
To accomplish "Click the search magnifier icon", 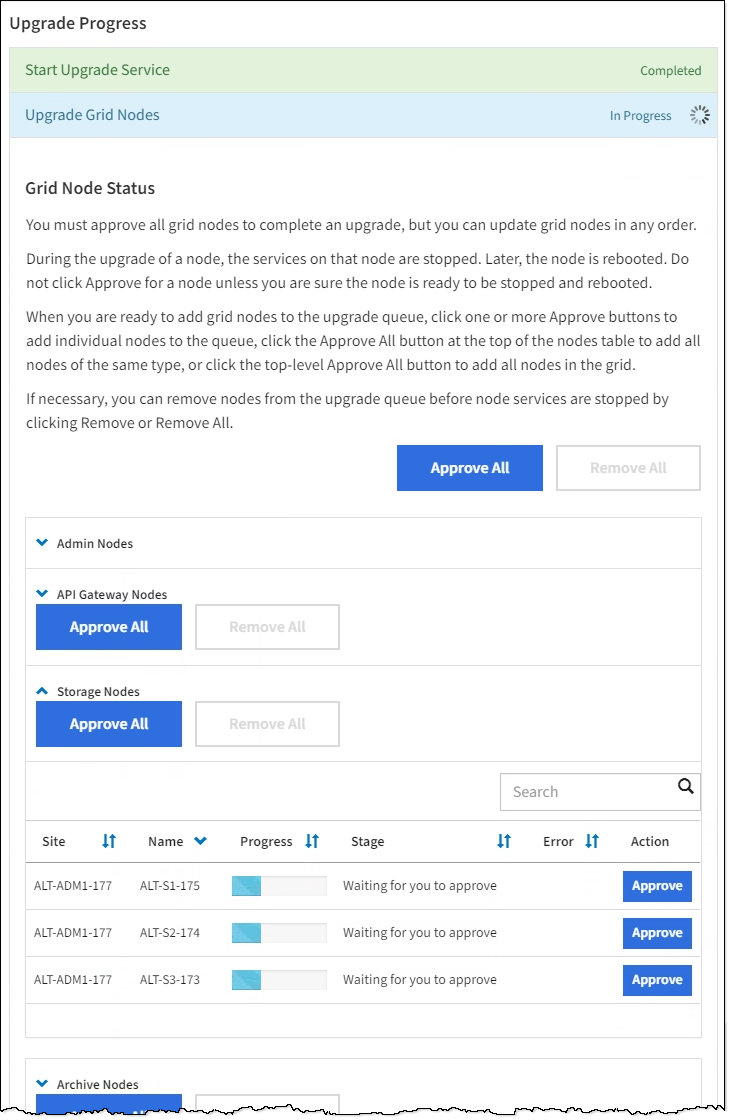I will [x=685, y=786].
